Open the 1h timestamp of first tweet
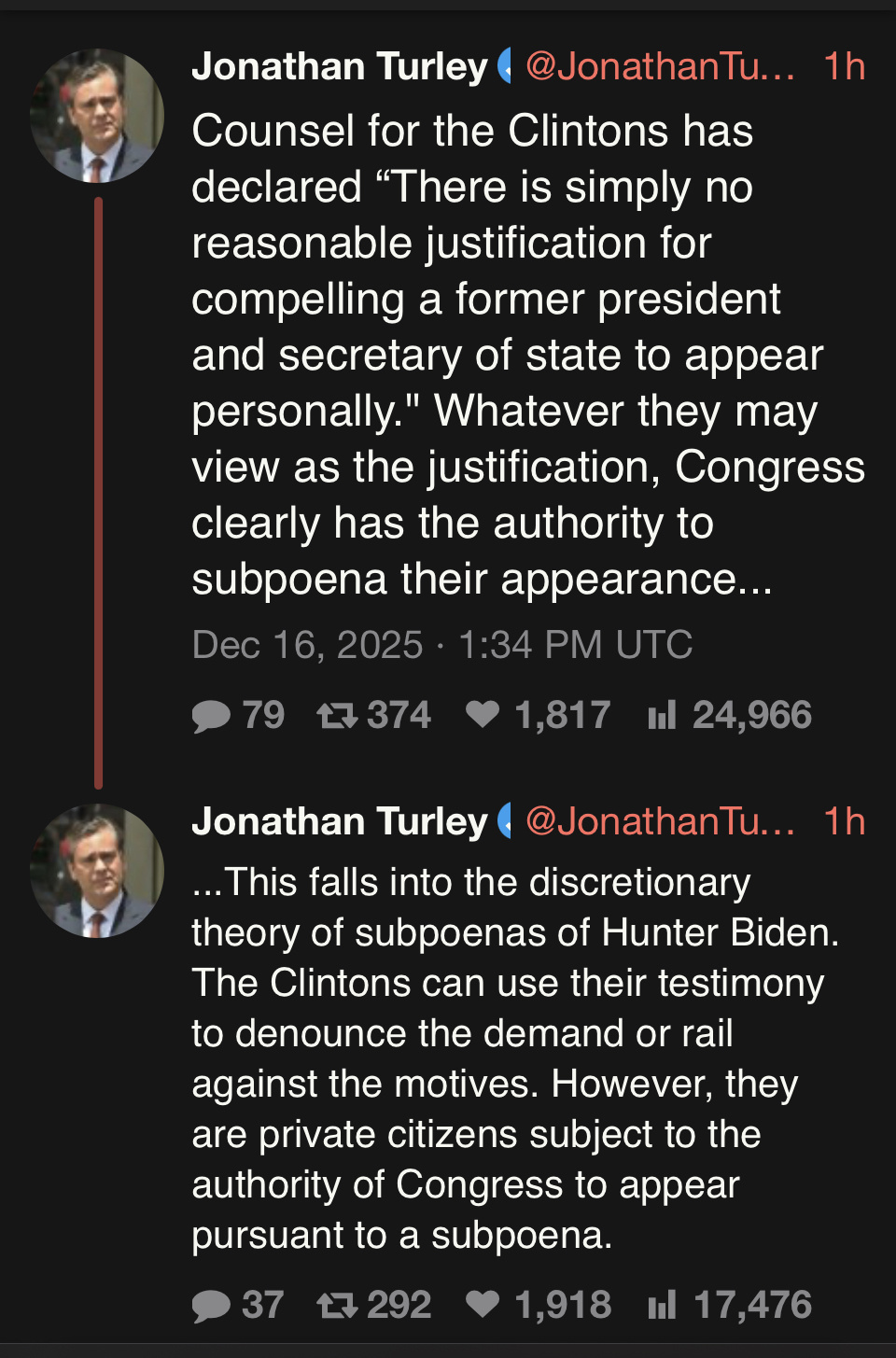This screenshot has height=1358, width=896. (x=844, y=66)
